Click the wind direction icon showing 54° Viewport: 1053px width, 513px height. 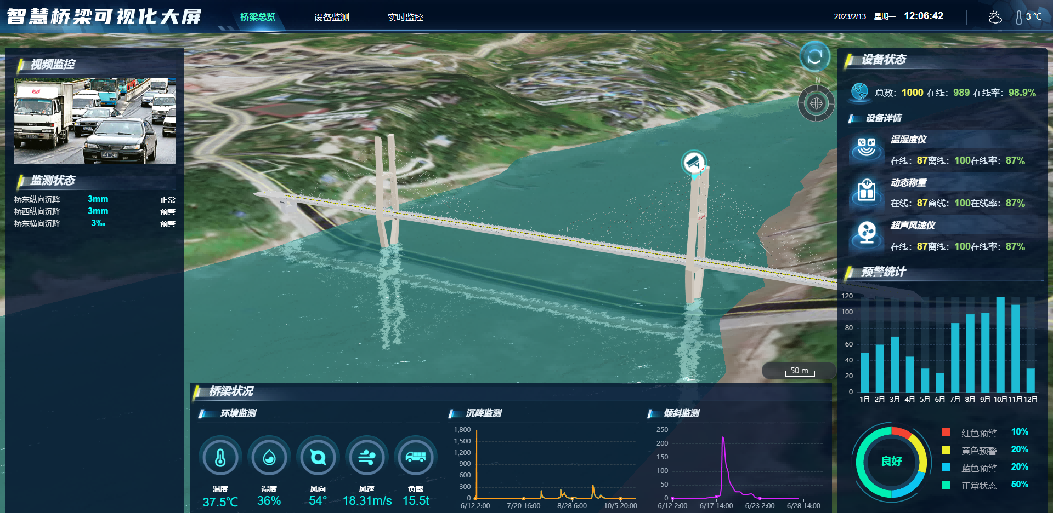click(317, 457)
